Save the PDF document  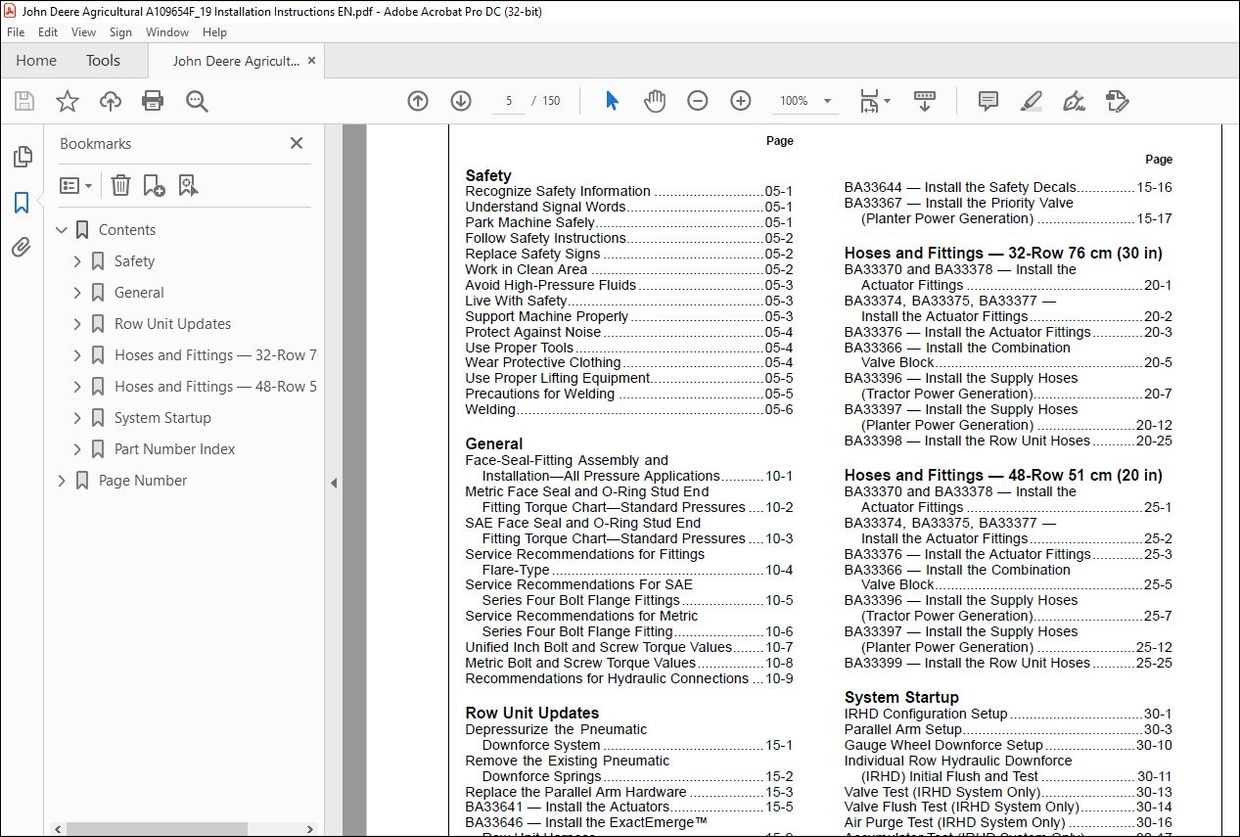pyautogui.click(x=23, y=100)
